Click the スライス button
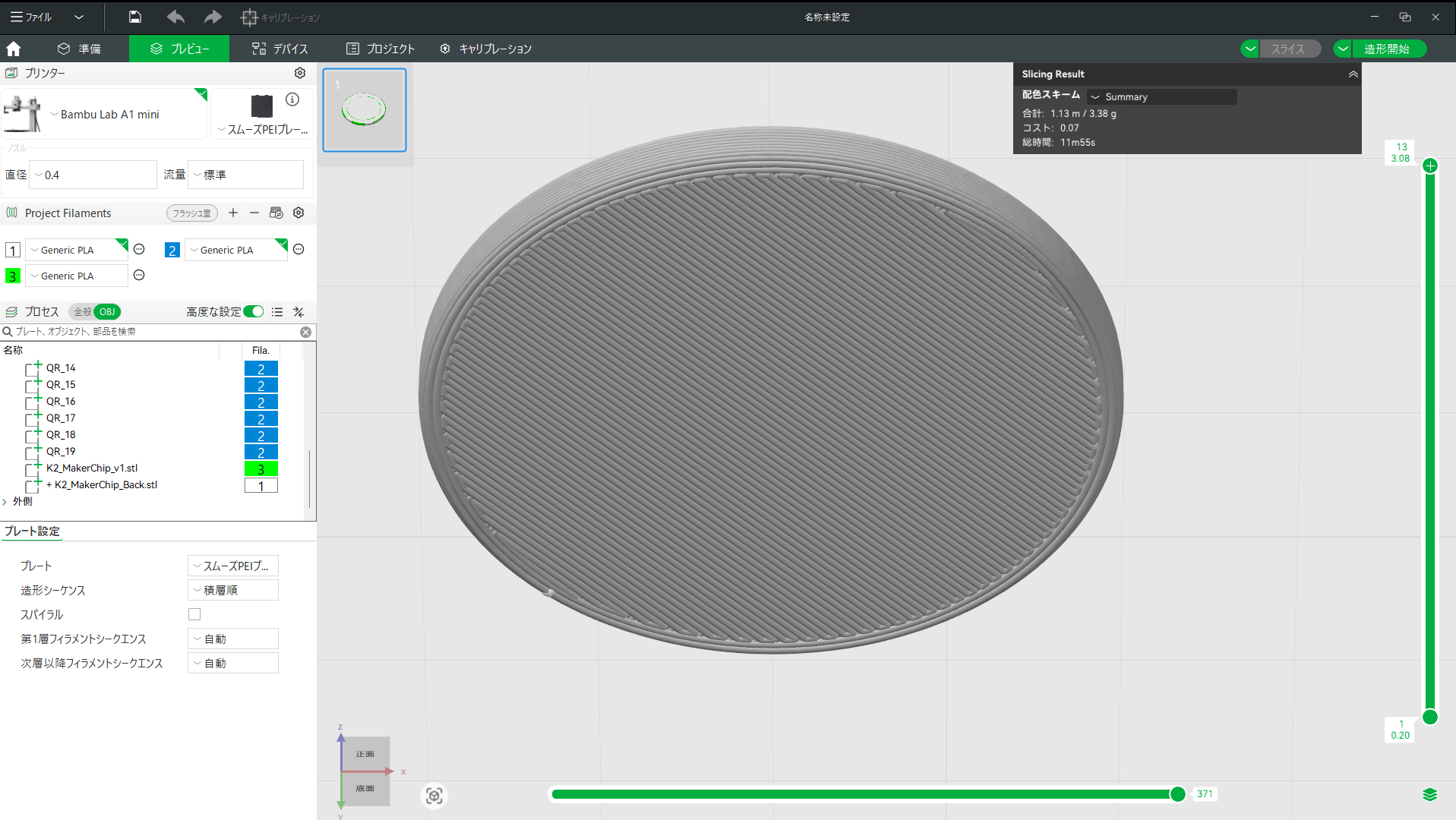1456x820 pixels. [1290, 49]
